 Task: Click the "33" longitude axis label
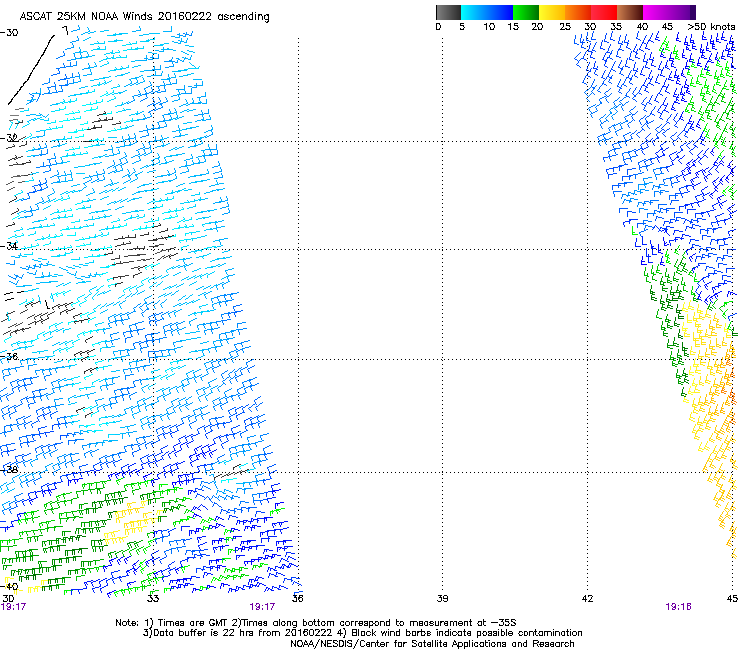click(153, 599)
